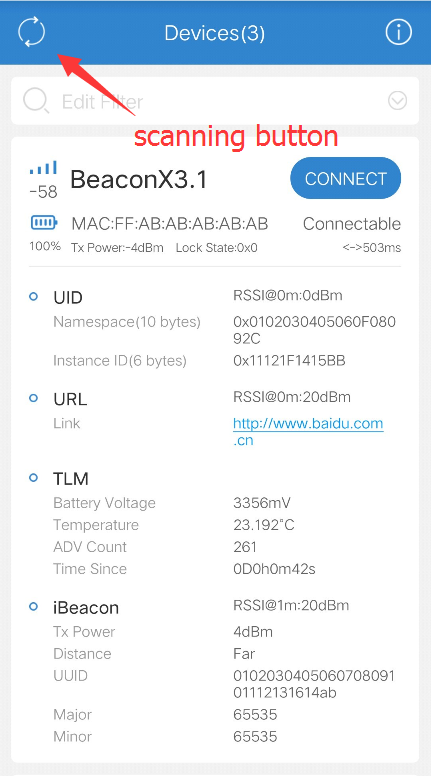
Task: Tap the MAC address text
Action: [170, 224]
